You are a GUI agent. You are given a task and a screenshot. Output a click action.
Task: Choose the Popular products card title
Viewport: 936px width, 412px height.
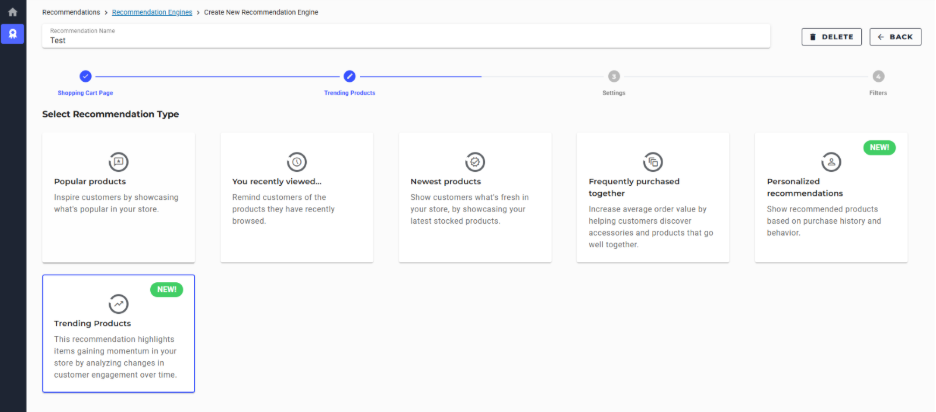(x=90, y=182)
